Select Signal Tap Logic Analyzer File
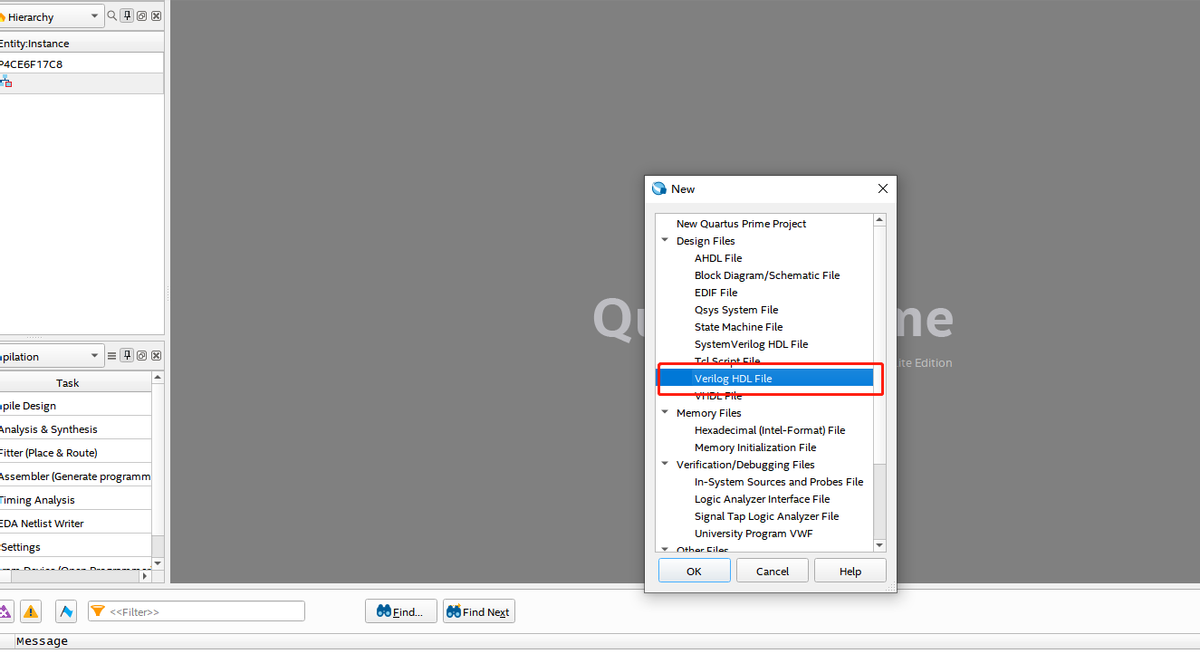The height and width of the screenshot is (664, 1200). 767,516
